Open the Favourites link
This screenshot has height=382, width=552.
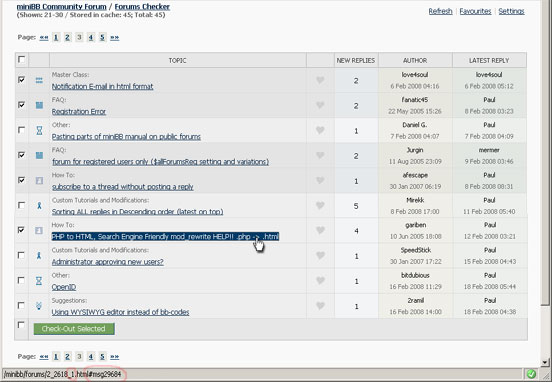(x=475, y=11)
